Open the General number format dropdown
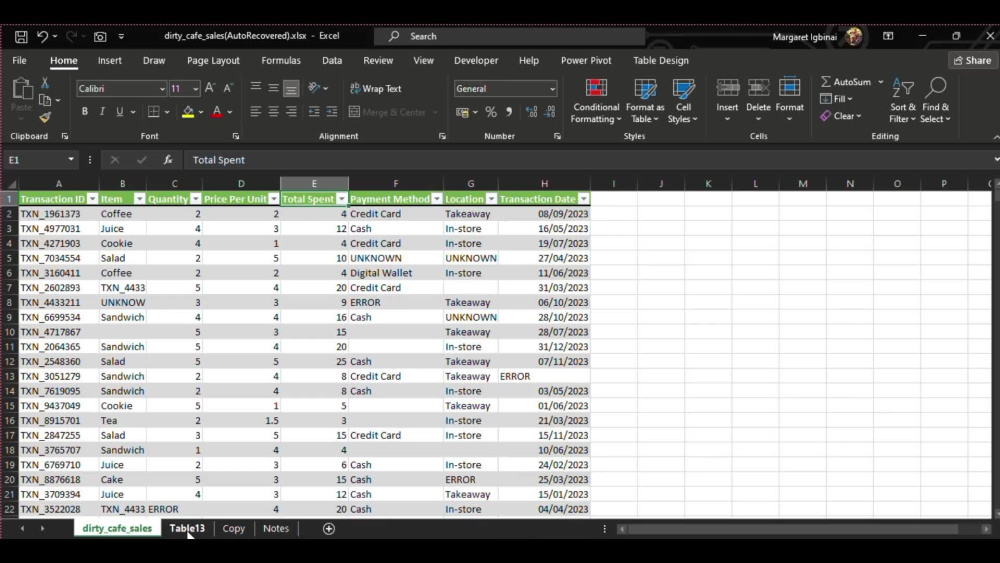 click(552, 89)
